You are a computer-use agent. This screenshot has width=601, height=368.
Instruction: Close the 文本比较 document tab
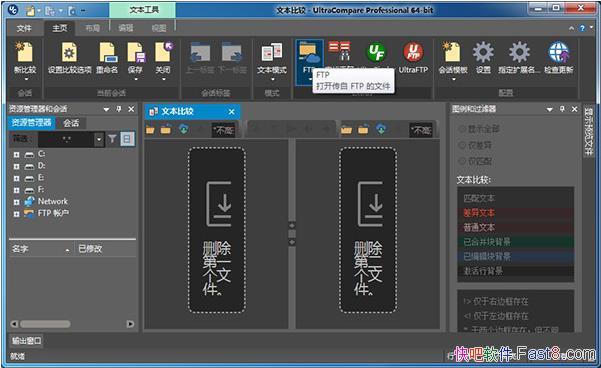coord(232,112)
